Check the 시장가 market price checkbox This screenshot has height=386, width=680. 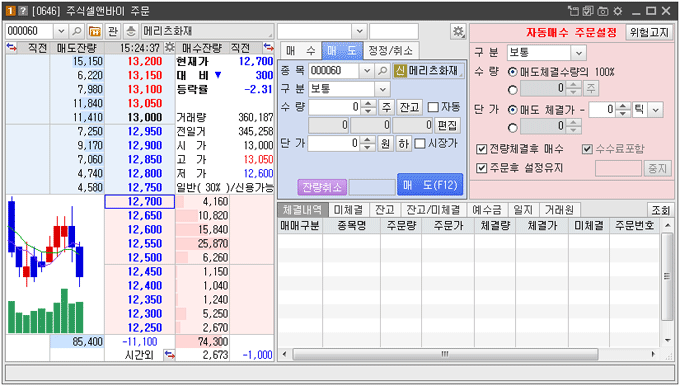click(419, 144)
